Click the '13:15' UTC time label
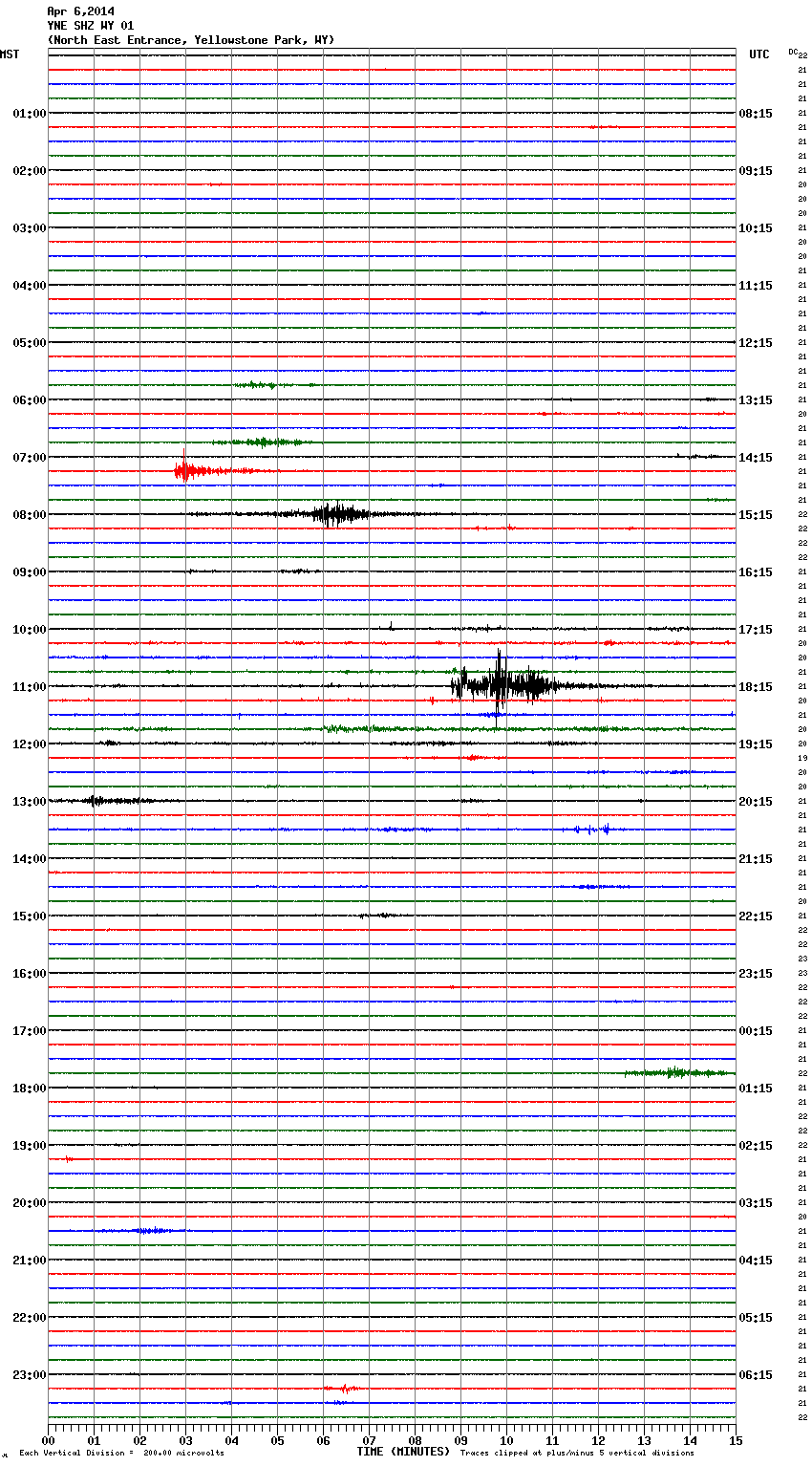The width and height of the screenshot is (812, 1466). coord(756,400)
